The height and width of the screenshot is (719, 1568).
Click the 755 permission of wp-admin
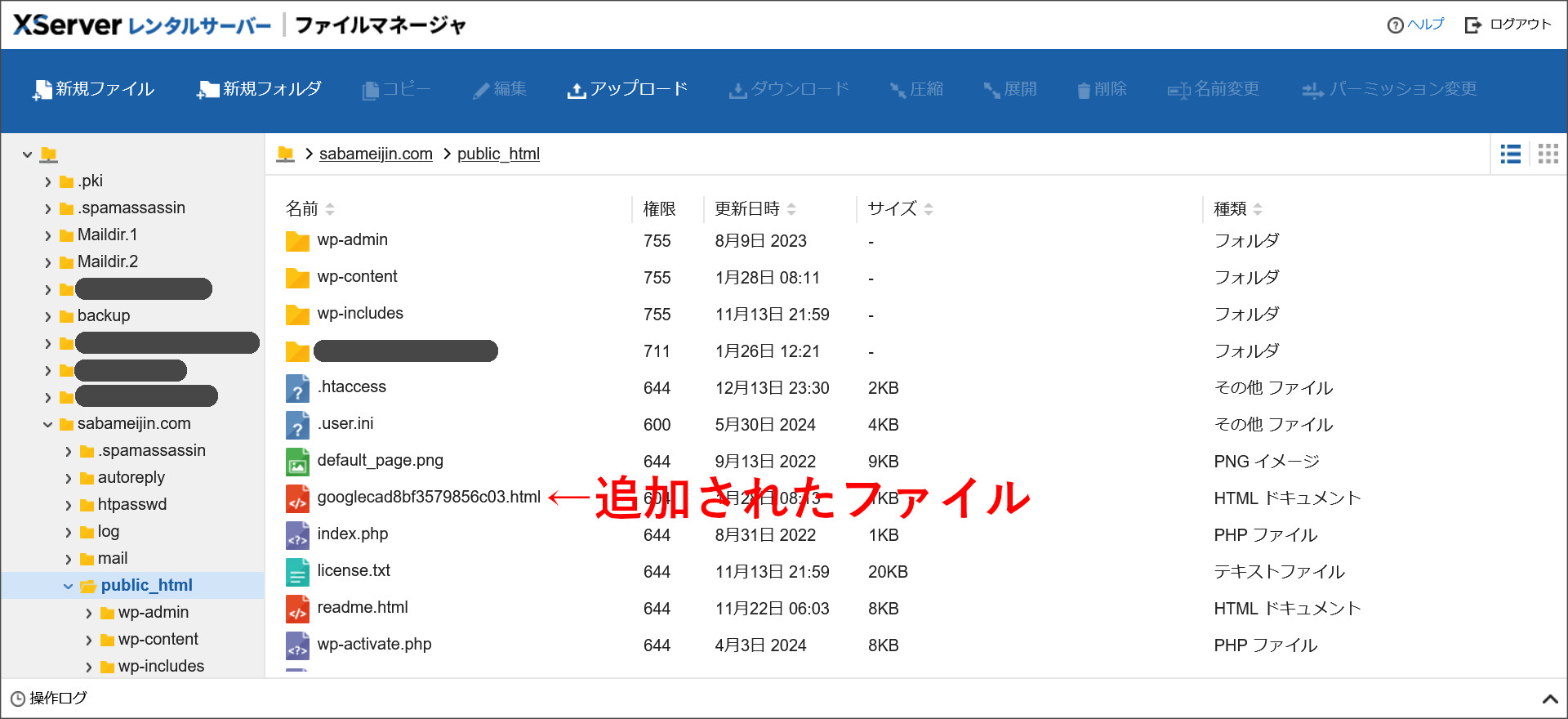coord(657,241)
